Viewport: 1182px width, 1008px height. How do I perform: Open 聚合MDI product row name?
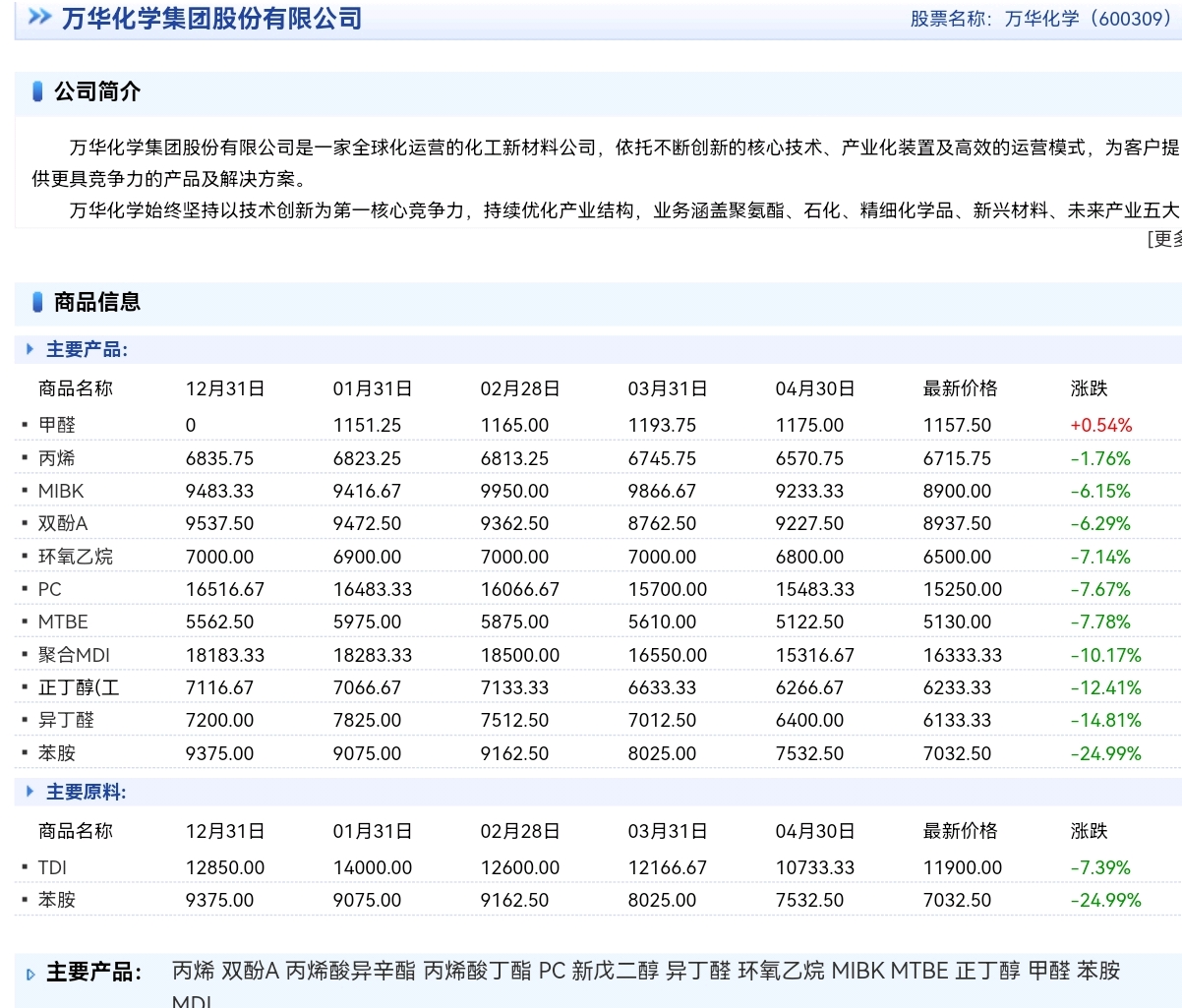pyautogui.click(x=75, y=655)
